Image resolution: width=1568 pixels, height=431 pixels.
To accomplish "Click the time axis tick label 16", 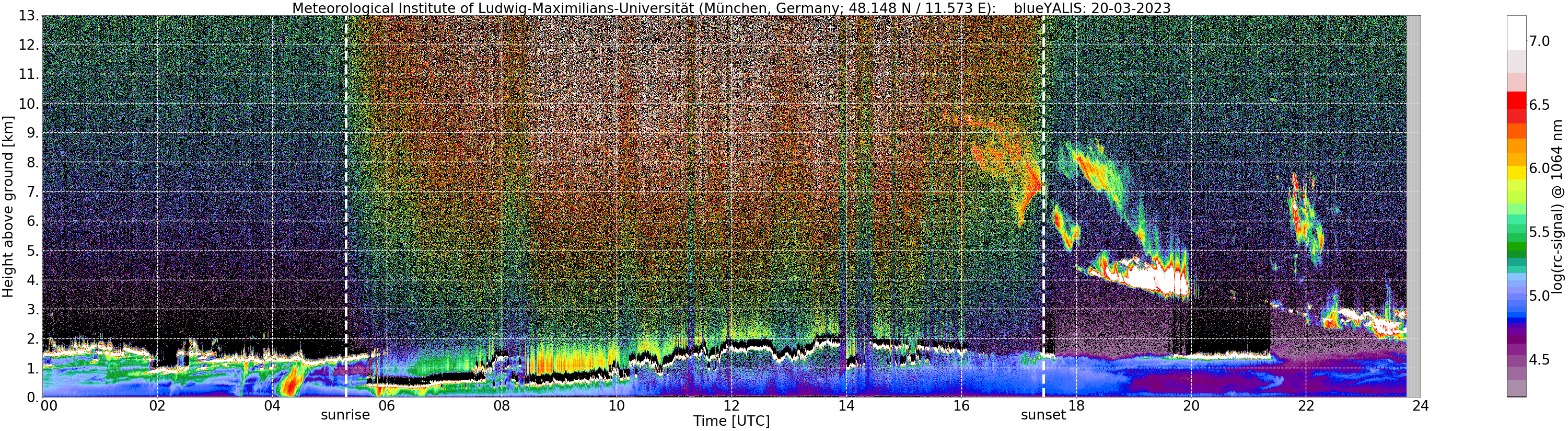I will [x=961, y=406].
